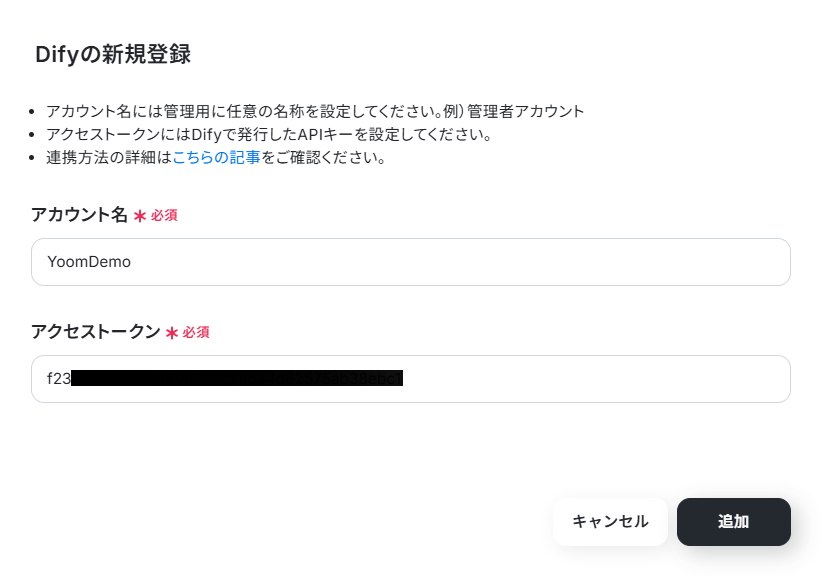Click the アカウント名 input field
This screenshot has height=582, width=823.
point(410,262)
